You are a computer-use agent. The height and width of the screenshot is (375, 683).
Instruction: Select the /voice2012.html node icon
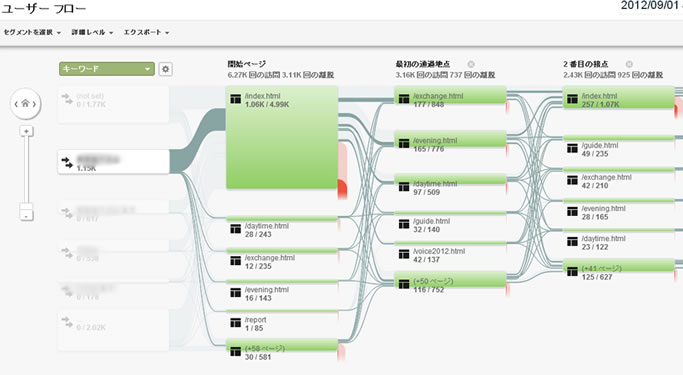tap(404, 254)
